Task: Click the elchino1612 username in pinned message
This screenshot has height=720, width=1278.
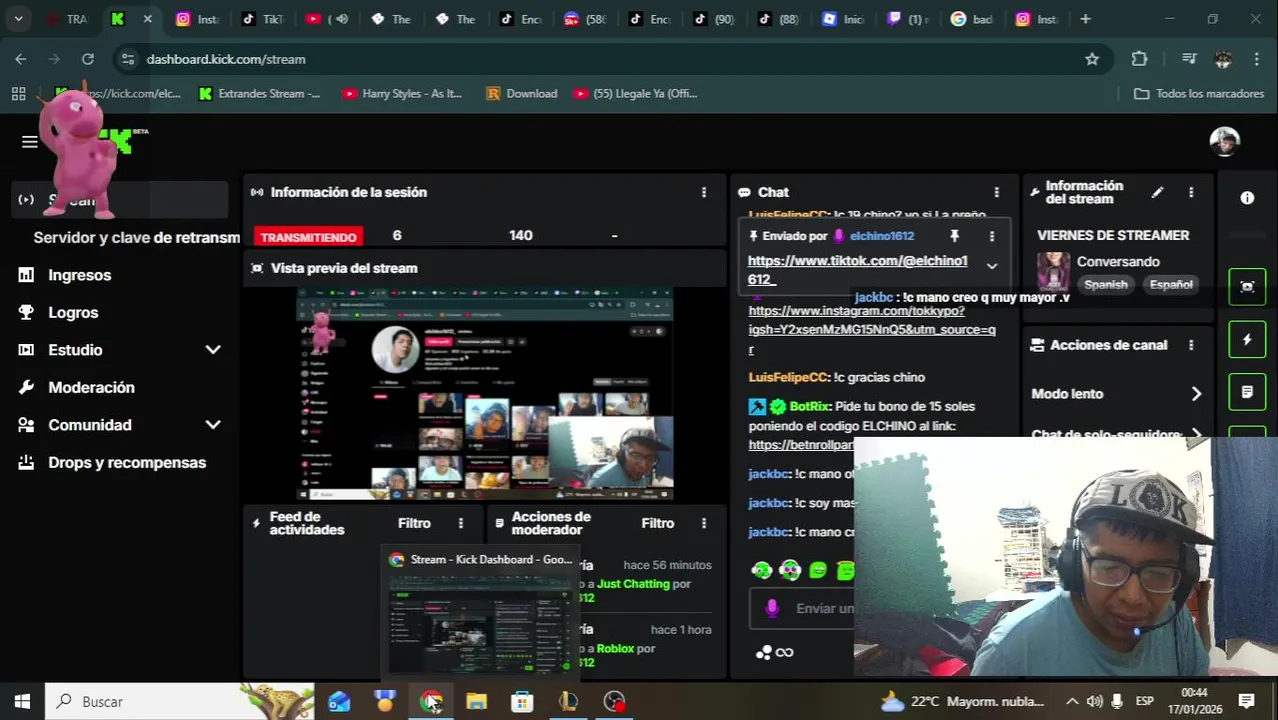Action: click(882, 236)
